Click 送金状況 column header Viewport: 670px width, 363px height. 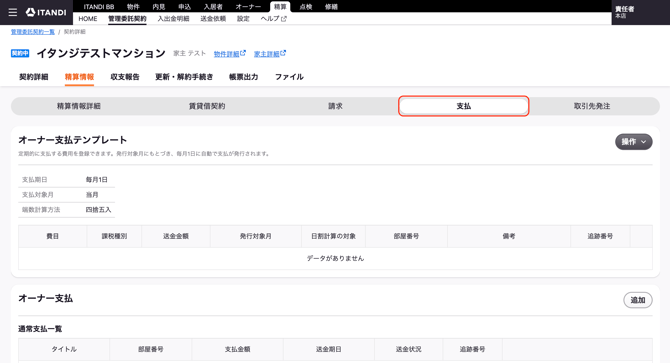(408, 349)
